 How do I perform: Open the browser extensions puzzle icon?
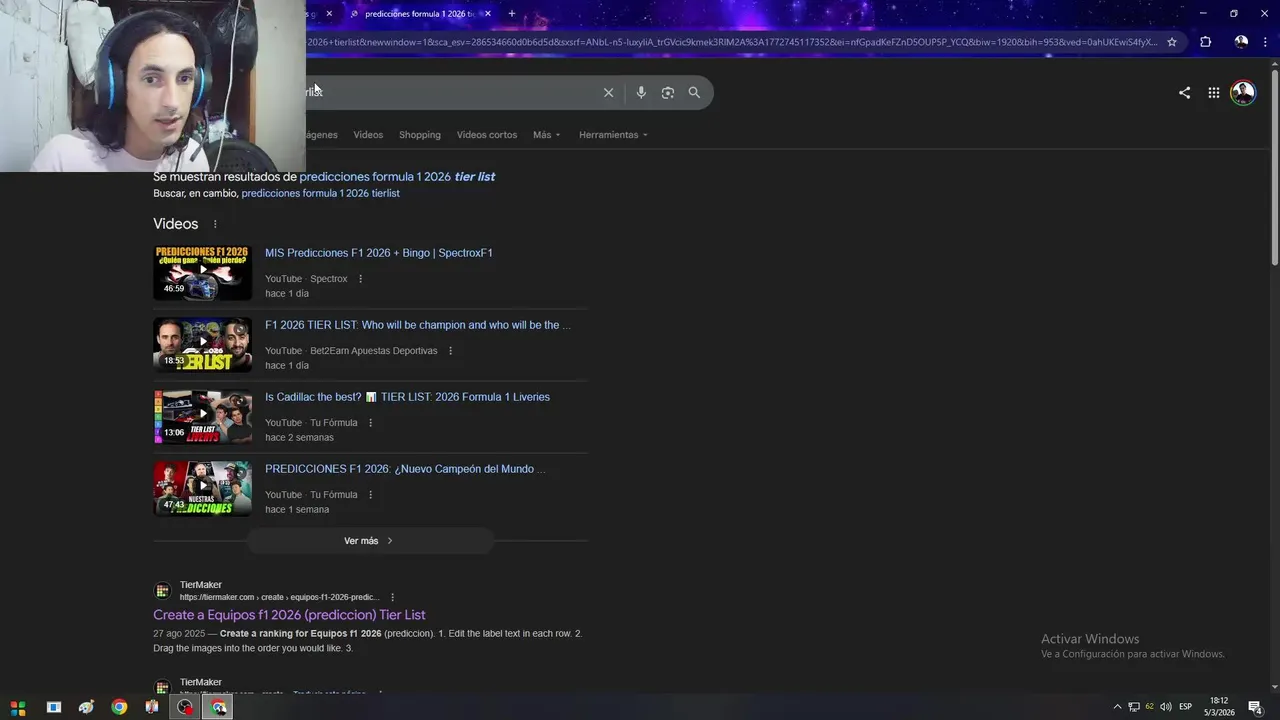pyautogui.click(x=1205, y=42)
